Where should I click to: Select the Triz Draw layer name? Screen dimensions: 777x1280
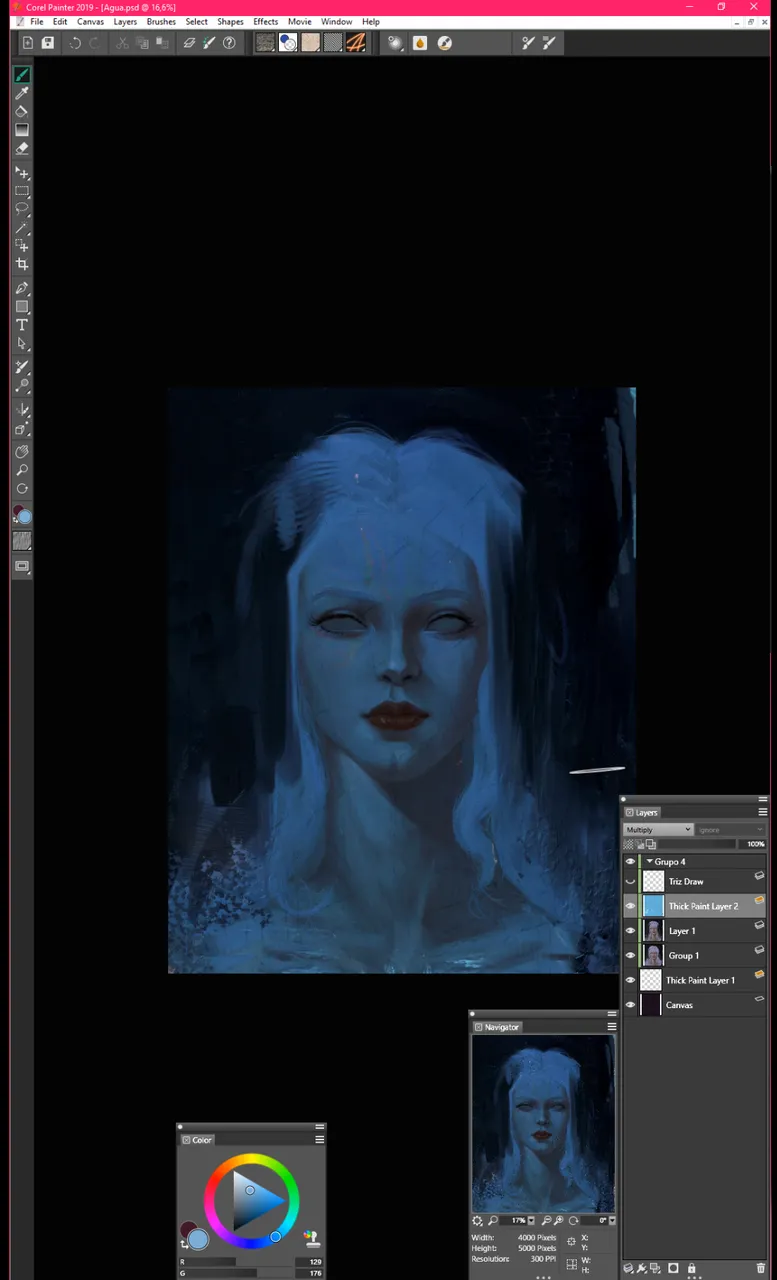(686, 882)
